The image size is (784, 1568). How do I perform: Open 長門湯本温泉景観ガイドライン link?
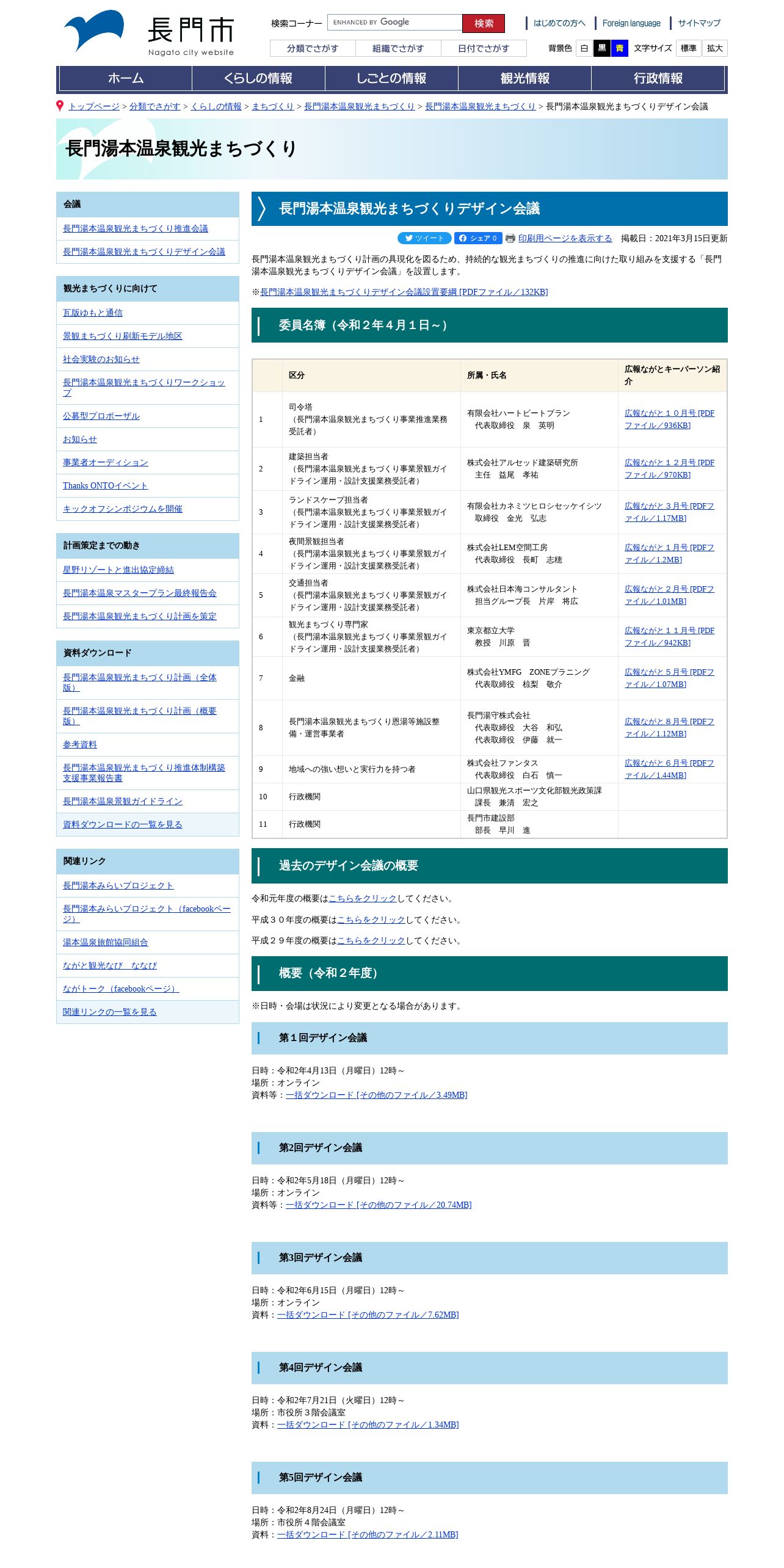123,801
